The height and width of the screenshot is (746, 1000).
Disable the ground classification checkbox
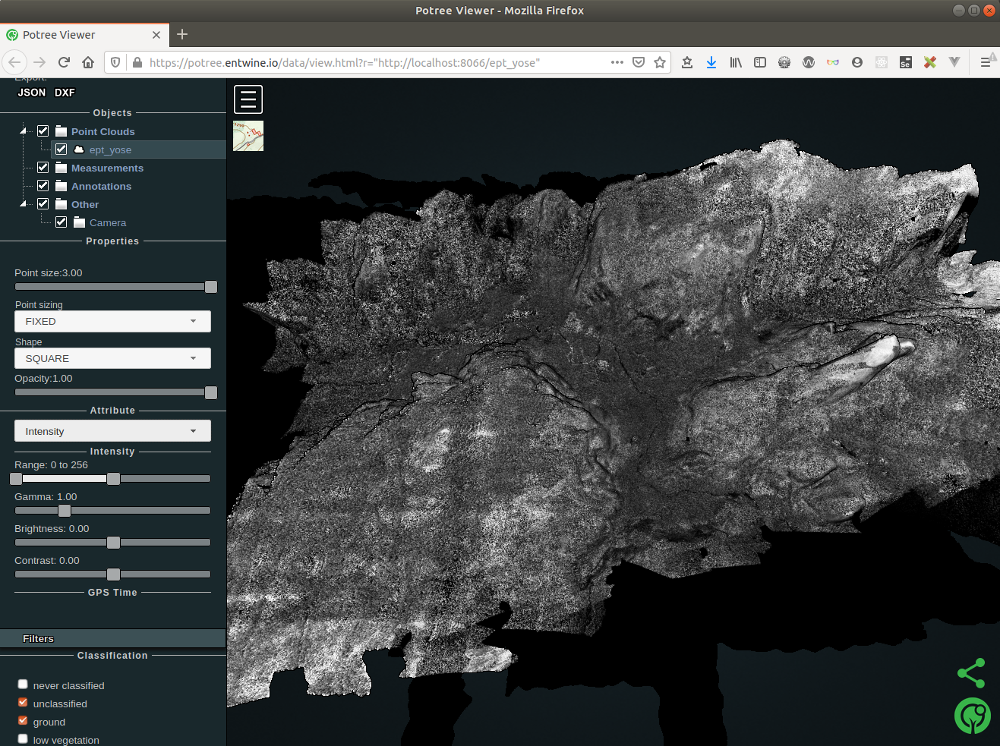tap(23, 720)
